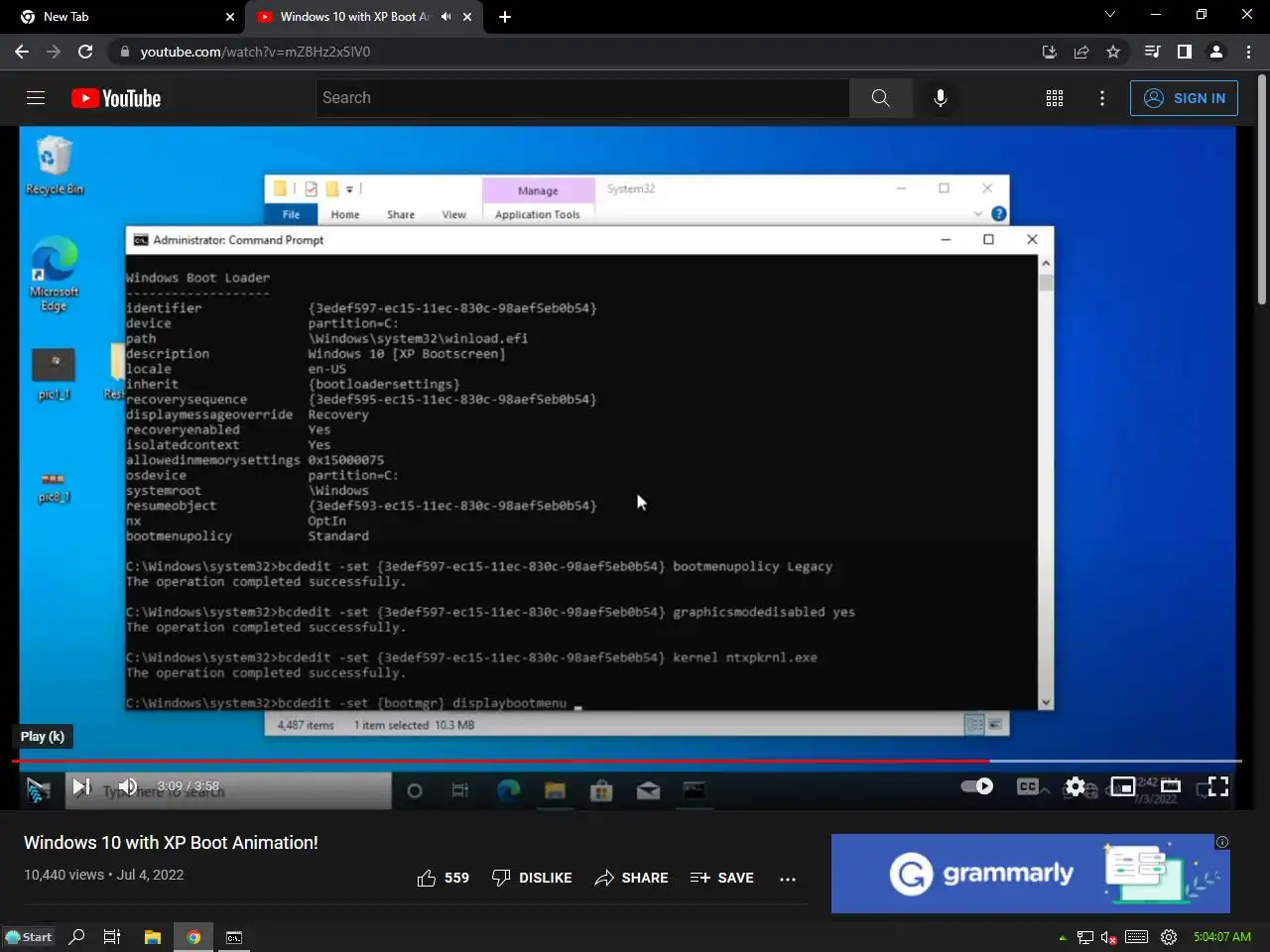Open media controls in Chrome toolbar
1270x952 pixels.
click(x=1152, y=52)
